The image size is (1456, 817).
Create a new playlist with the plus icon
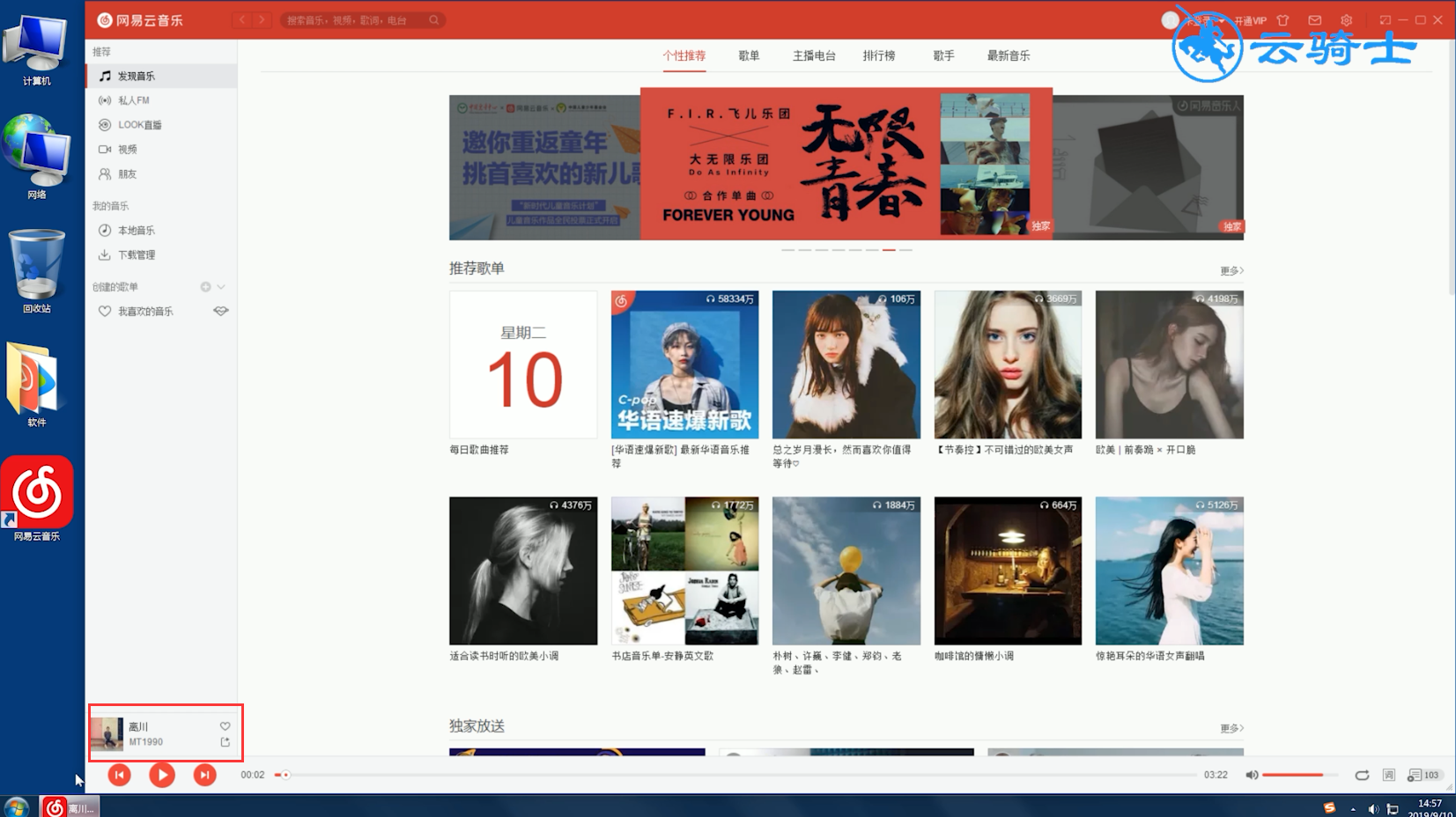point(205,286)
